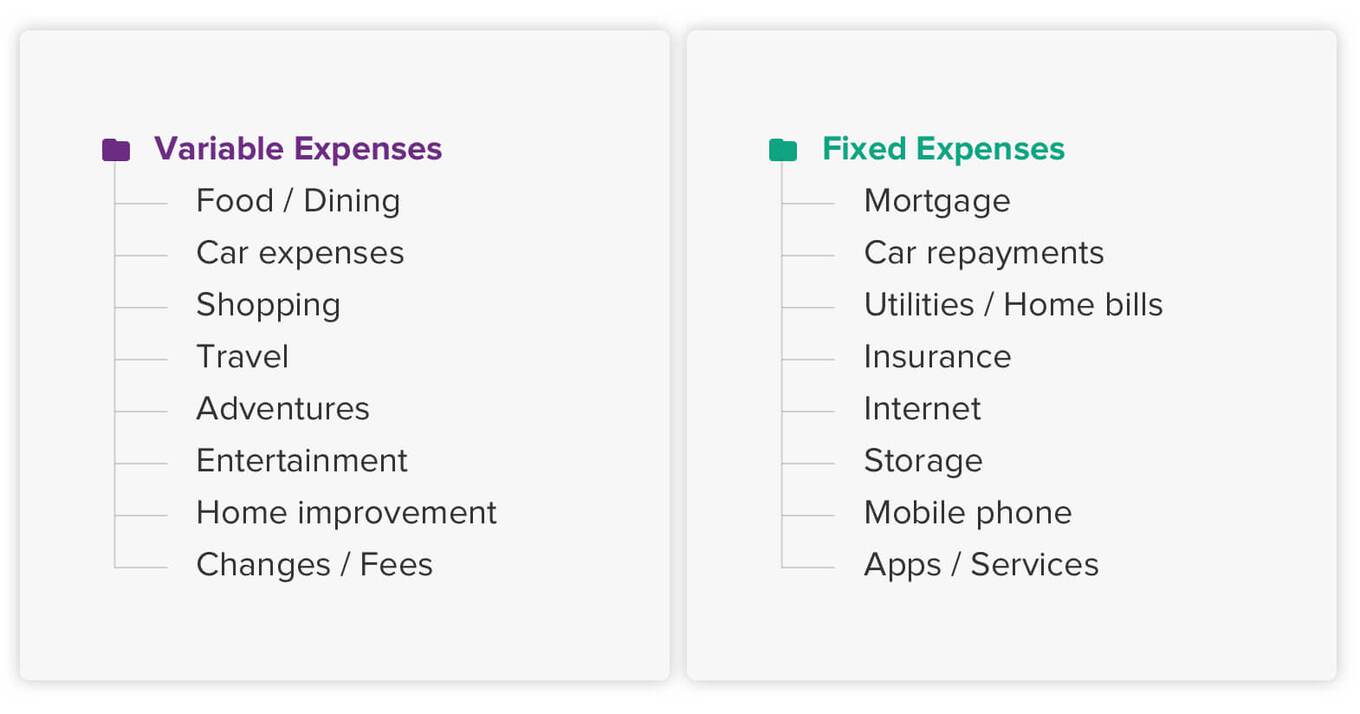Open the Food / Dining category
The image size is (1360, 714).
(298, 201)
